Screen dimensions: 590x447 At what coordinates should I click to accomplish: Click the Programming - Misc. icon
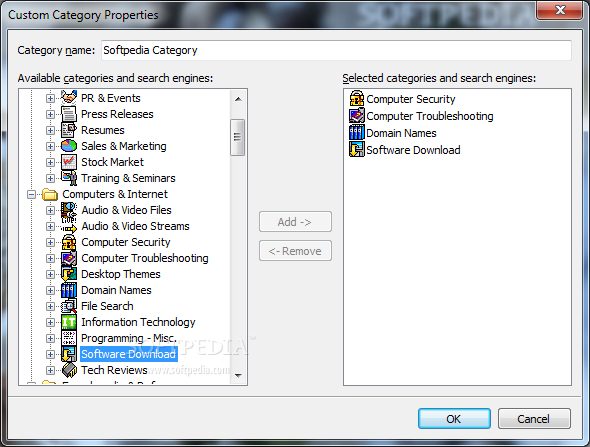pos(69,338)
